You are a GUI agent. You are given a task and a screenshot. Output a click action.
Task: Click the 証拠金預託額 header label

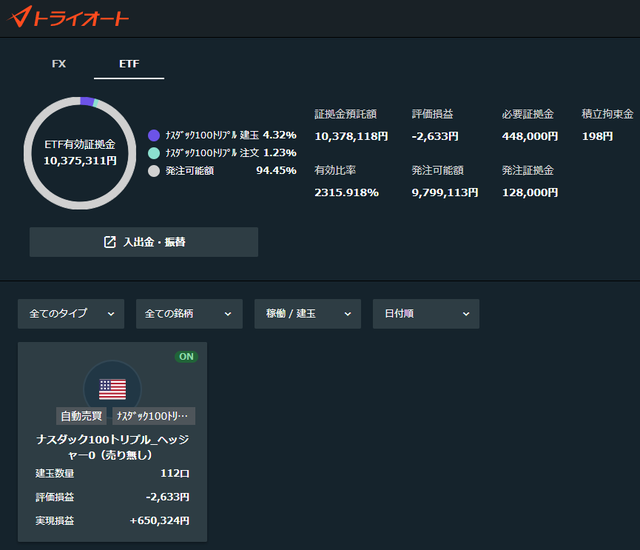[345, 114]
